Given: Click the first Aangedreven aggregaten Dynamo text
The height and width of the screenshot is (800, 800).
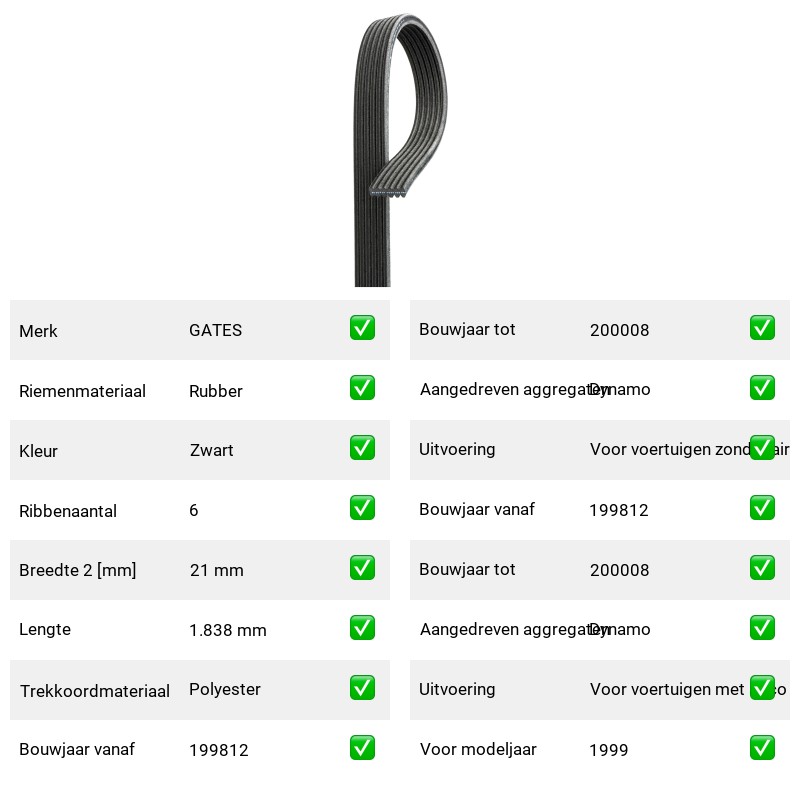Looking at the screenshot, I should pos(535,389).
